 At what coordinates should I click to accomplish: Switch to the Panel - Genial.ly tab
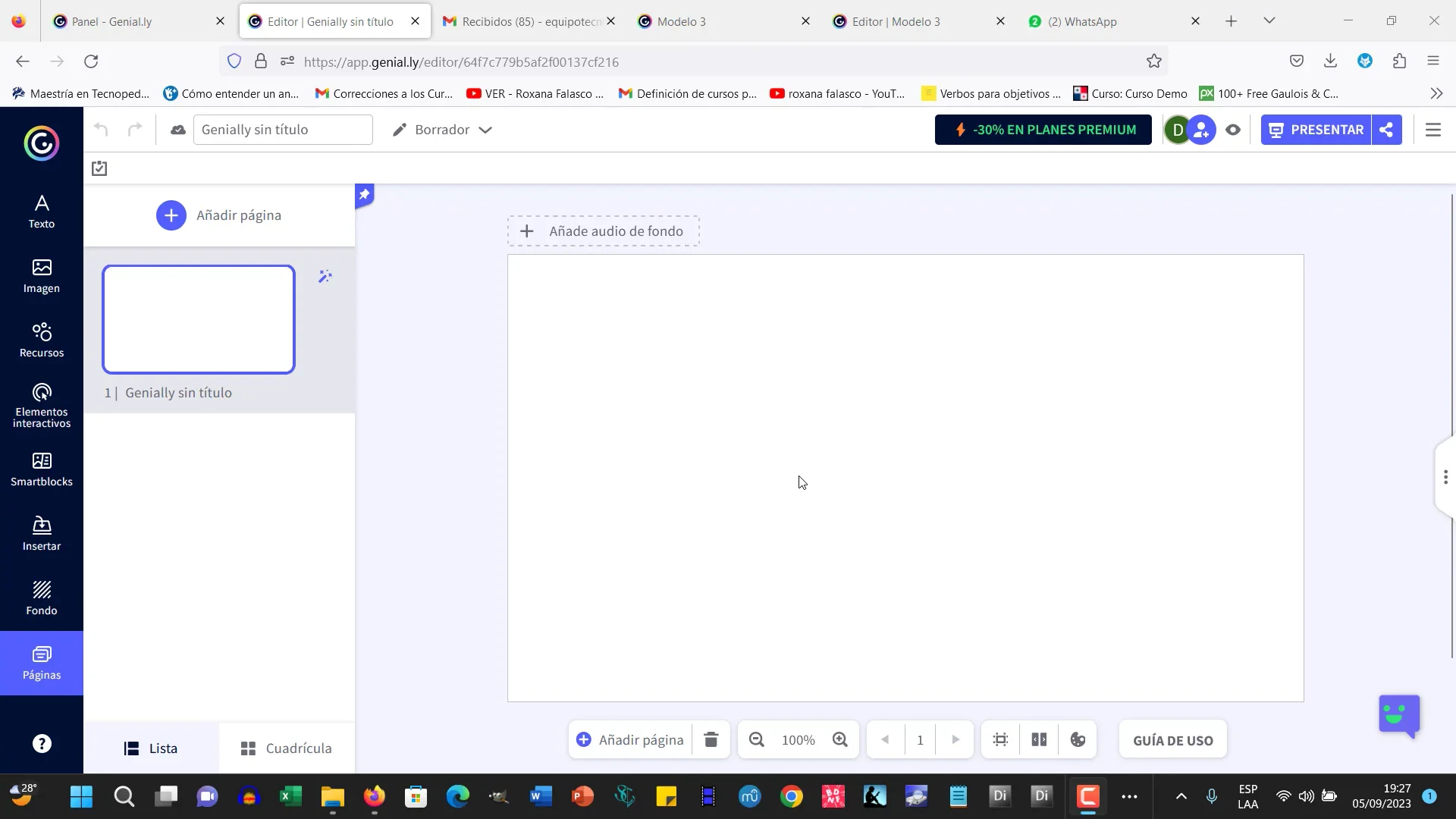[140, 21]
